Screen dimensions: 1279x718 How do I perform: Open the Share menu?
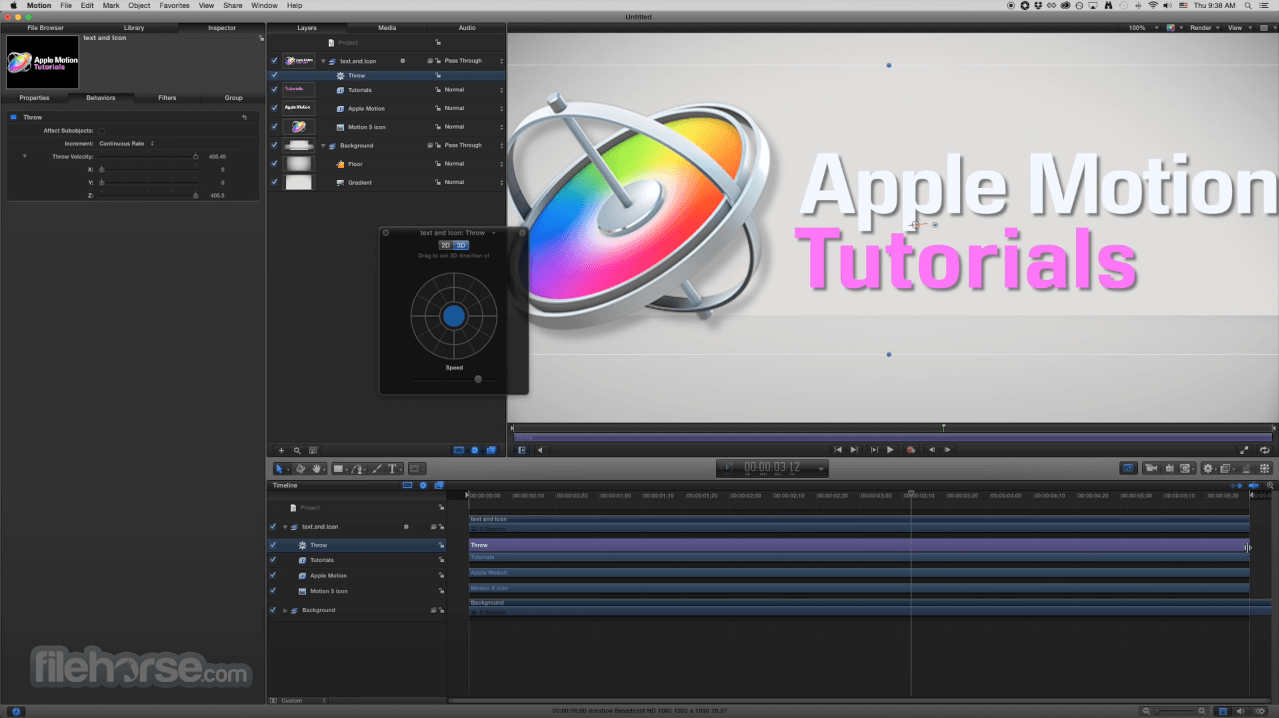[x=232, y=5]
